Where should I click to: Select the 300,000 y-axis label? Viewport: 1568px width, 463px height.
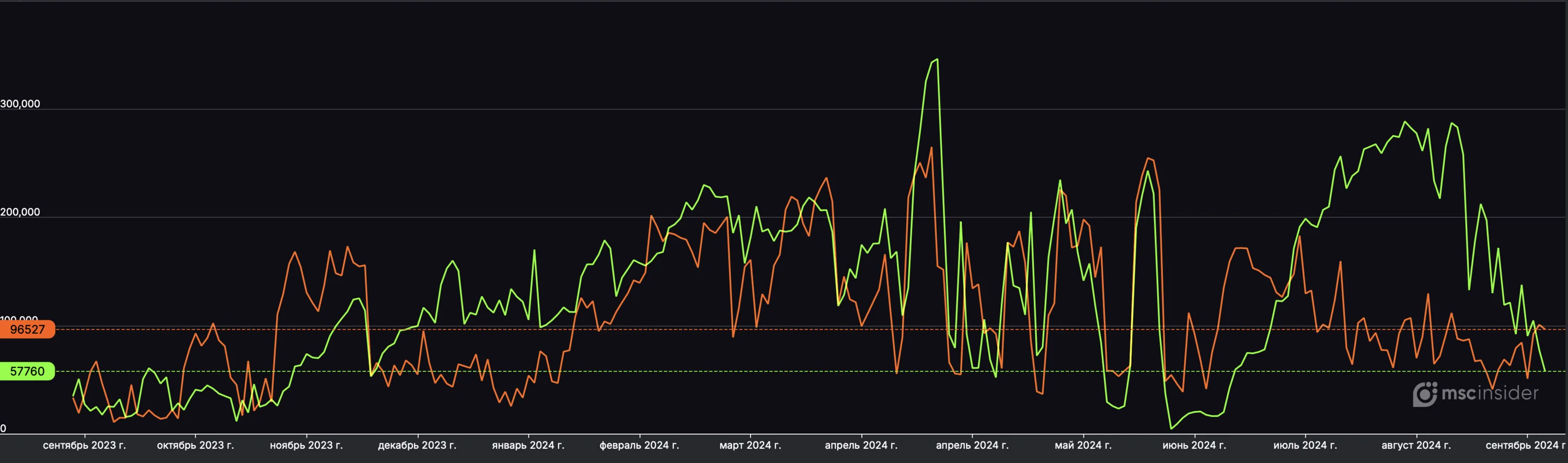[x=20, y=103]
